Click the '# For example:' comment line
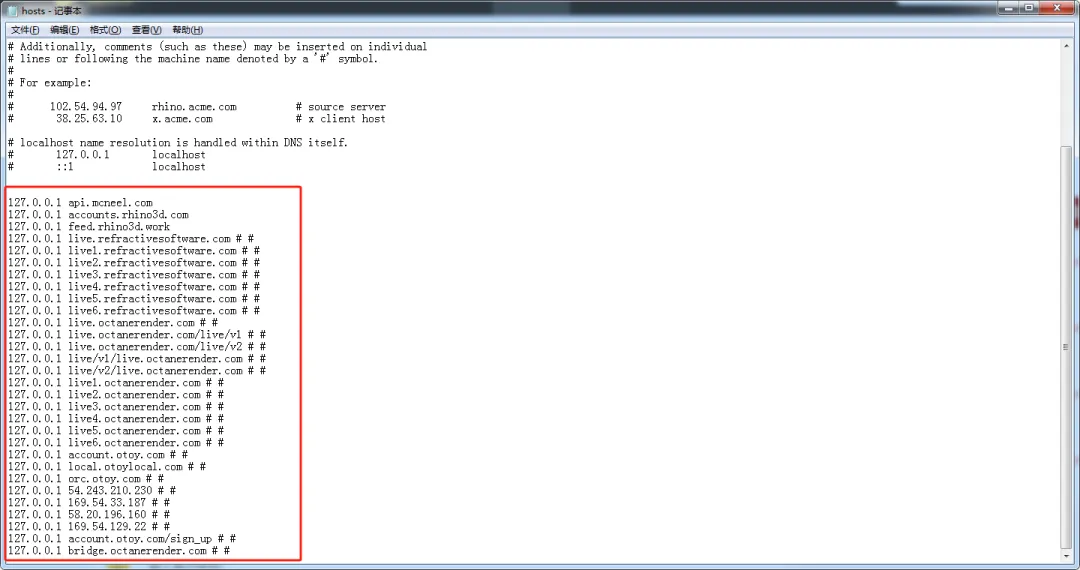This screenshot has height=570, width=1080. tap(50, 83)
